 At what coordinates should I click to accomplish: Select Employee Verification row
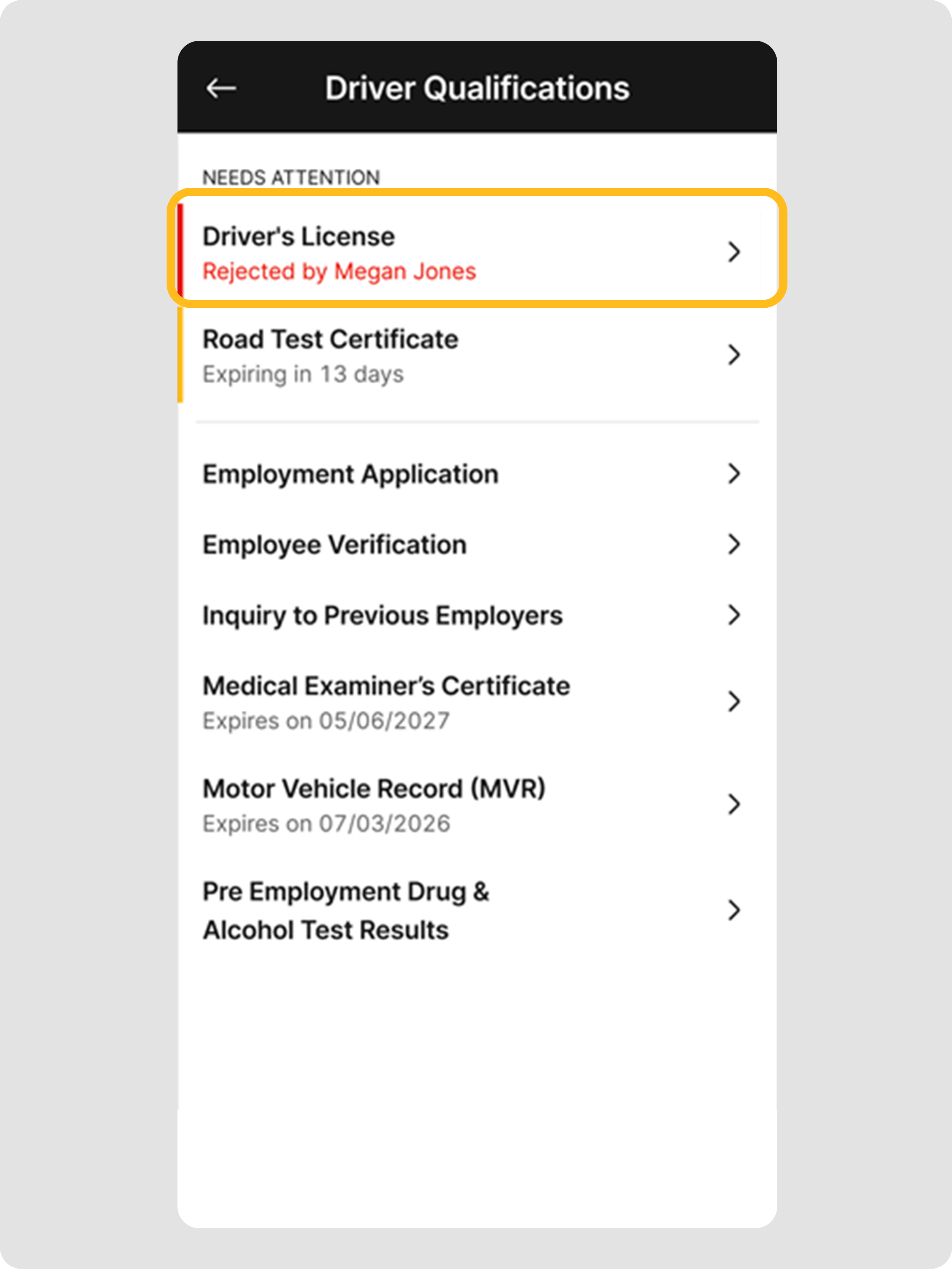(334, 545)
